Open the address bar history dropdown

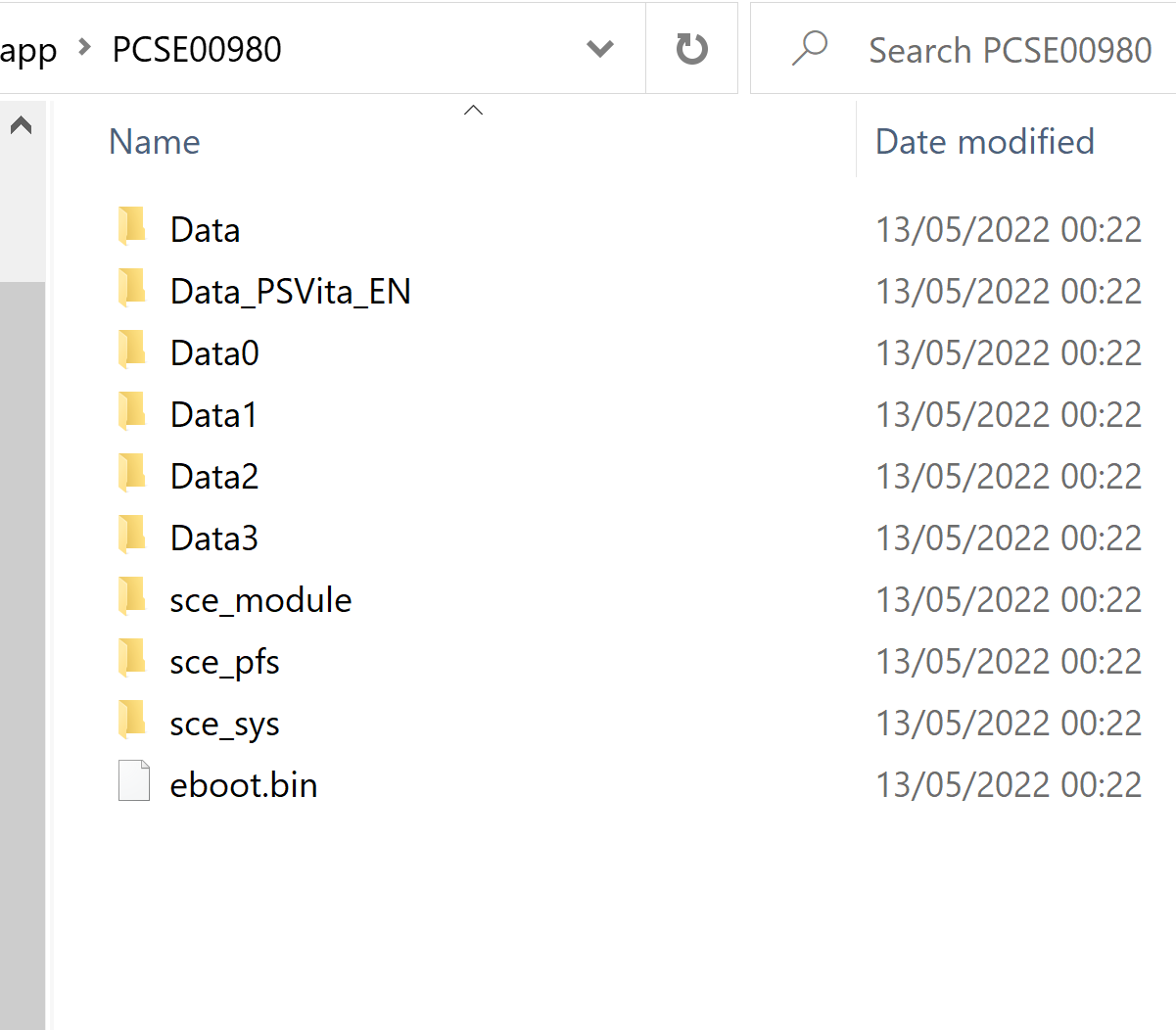pyautogui.click(x=599, y=48)
